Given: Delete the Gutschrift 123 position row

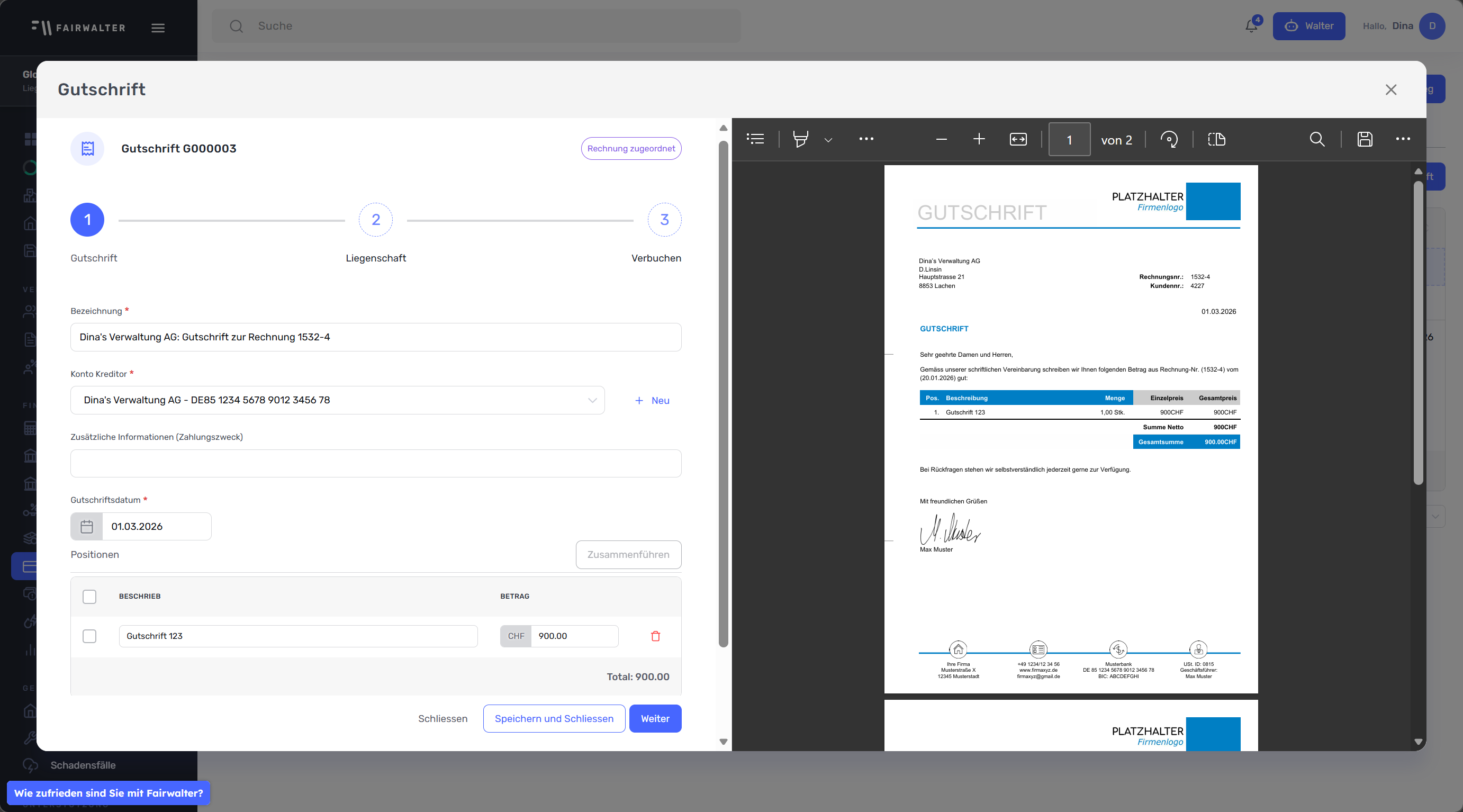Looking at the screenshot, I should coord(655,636).
